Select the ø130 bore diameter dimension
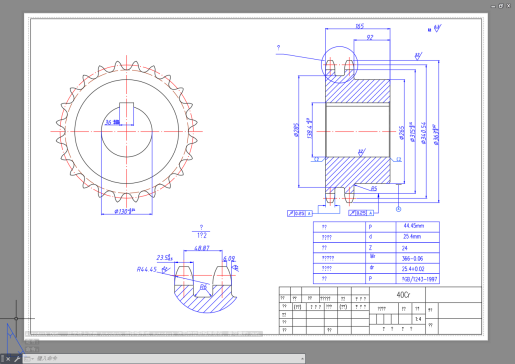This screenshot has height=364, width=515. 124,211
